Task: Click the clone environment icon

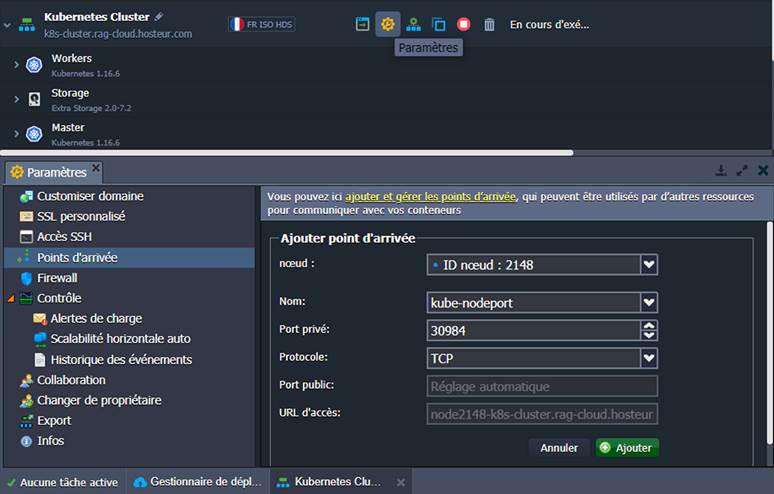Action: (x=438, y=24)
